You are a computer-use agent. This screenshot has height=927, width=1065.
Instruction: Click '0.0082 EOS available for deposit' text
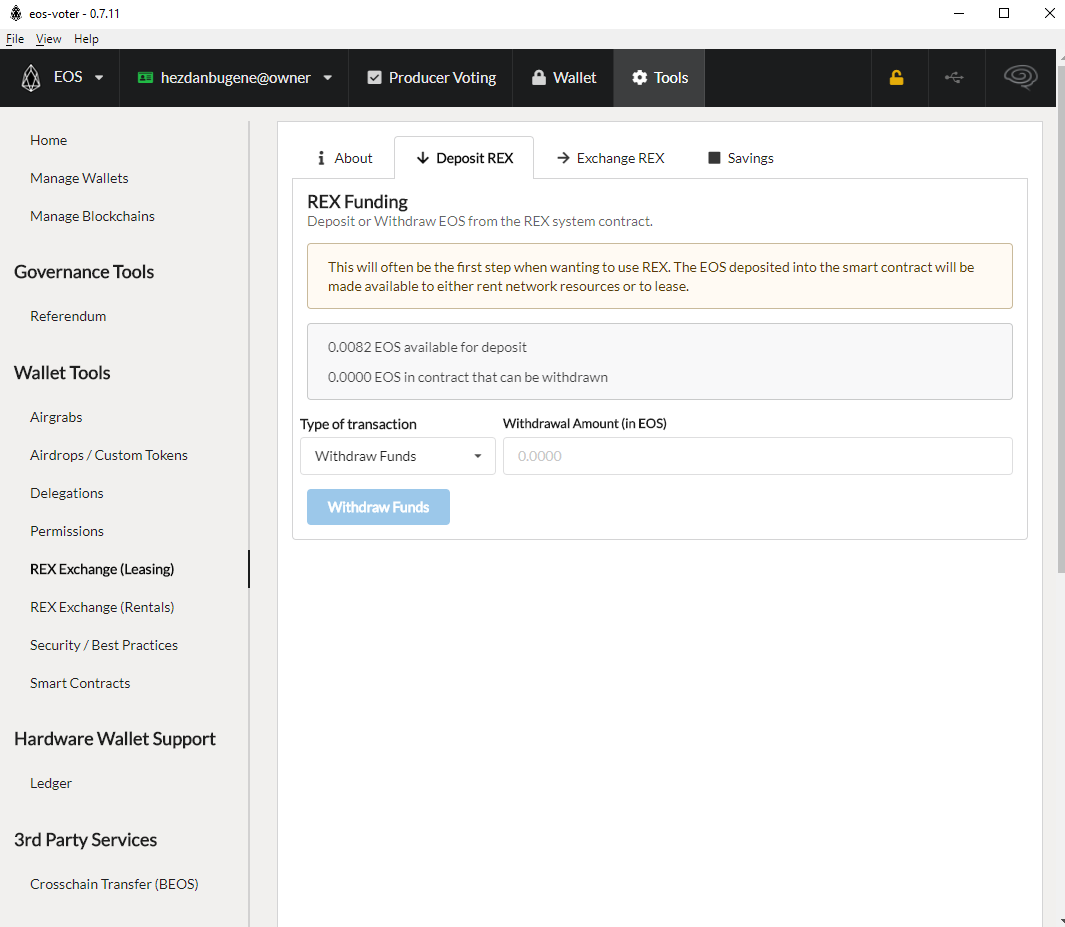(x=427, y=347)
